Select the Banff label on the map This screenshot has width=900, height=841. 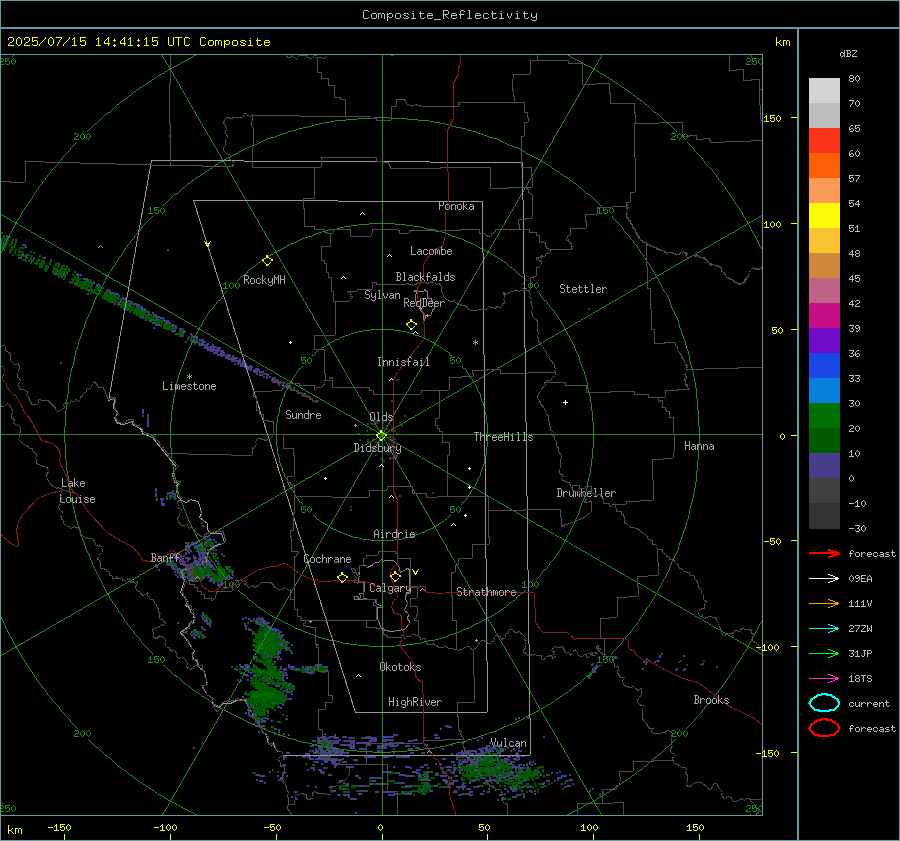click(165, 558)
